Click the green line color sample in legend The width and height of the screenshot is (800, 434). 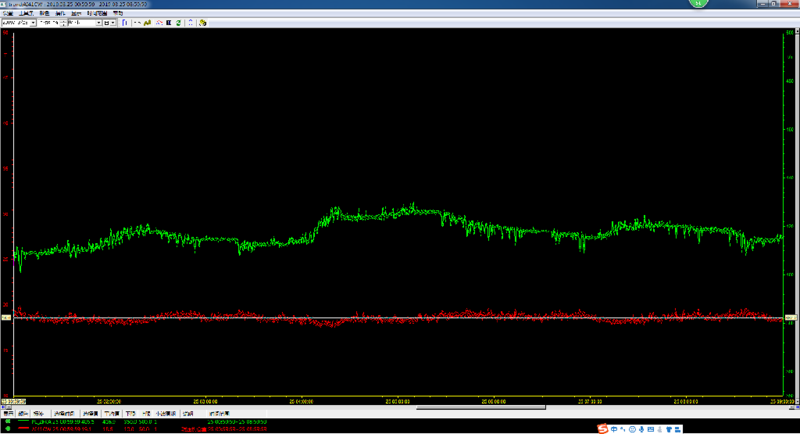click(23, 421)
